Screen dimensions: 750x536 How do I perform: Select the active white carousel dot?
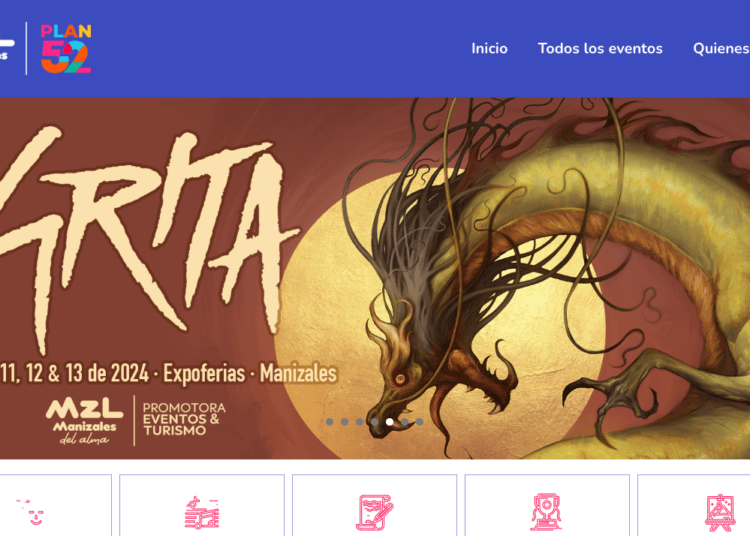tap(390, 422)
